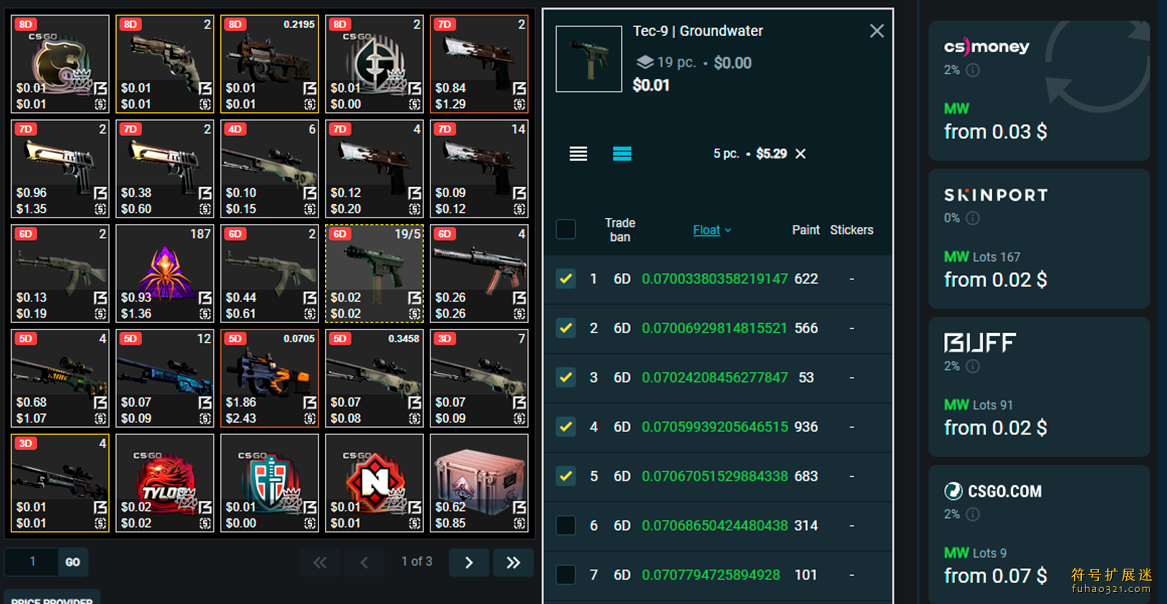Go to previous inventory page
The image size is (1167, 604).
[365, 562]
